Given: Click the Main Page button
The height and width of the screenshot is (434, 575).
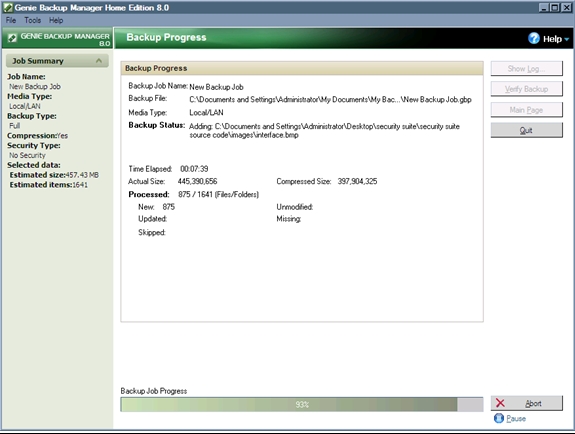Looking at the screenshot, I should click(x=526, y=110).
